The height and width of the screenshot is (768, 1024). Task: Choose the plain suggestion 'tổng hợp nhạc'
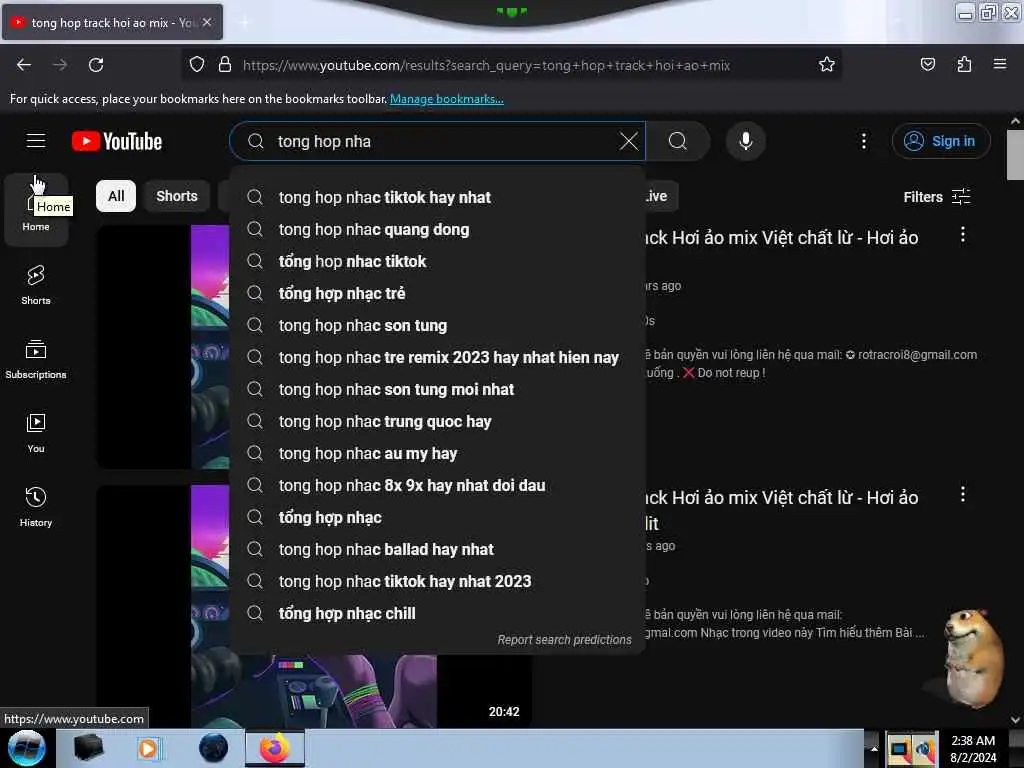click(437, 517)
